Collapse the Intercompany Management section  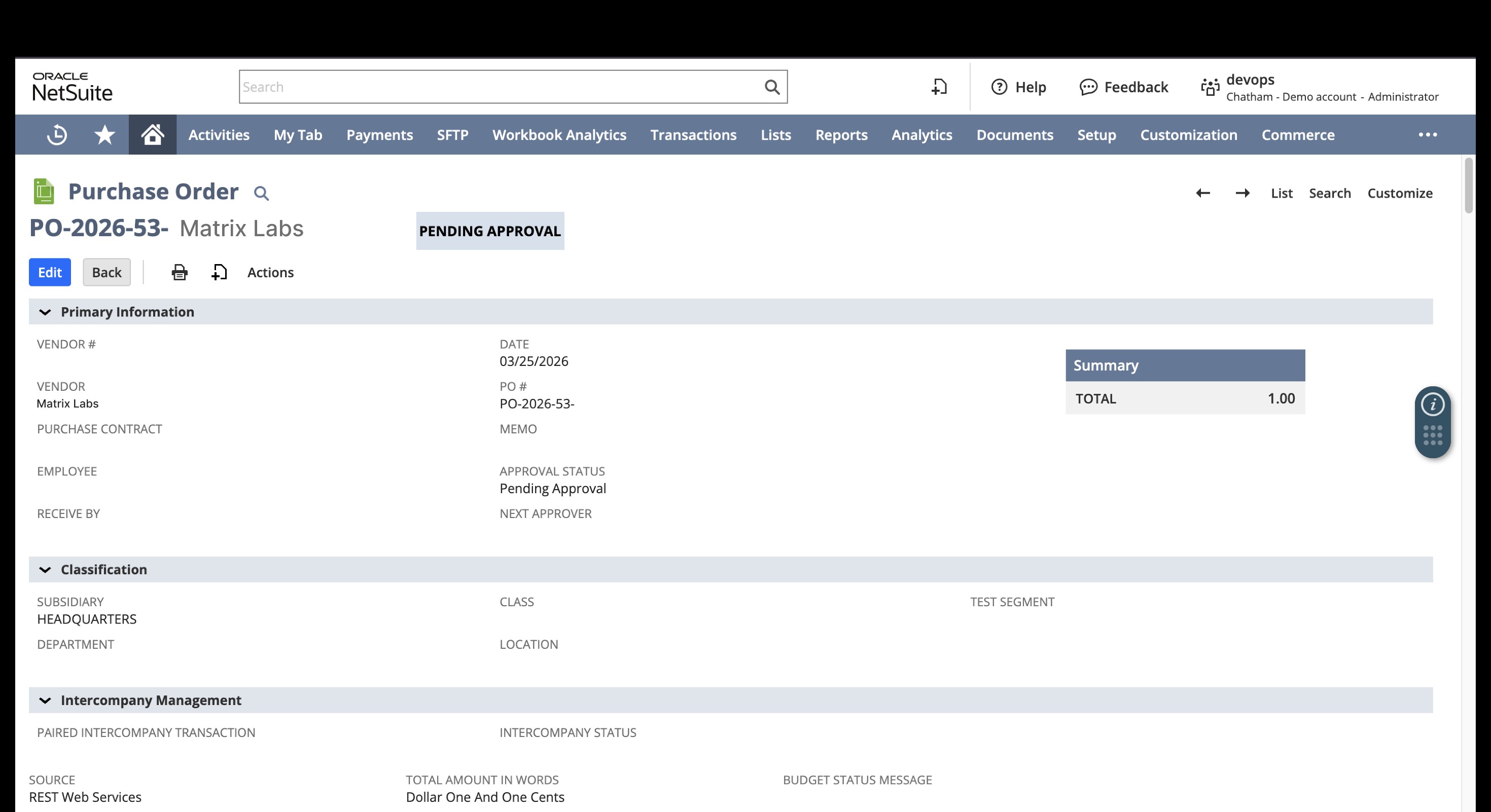tap(45, 700)
